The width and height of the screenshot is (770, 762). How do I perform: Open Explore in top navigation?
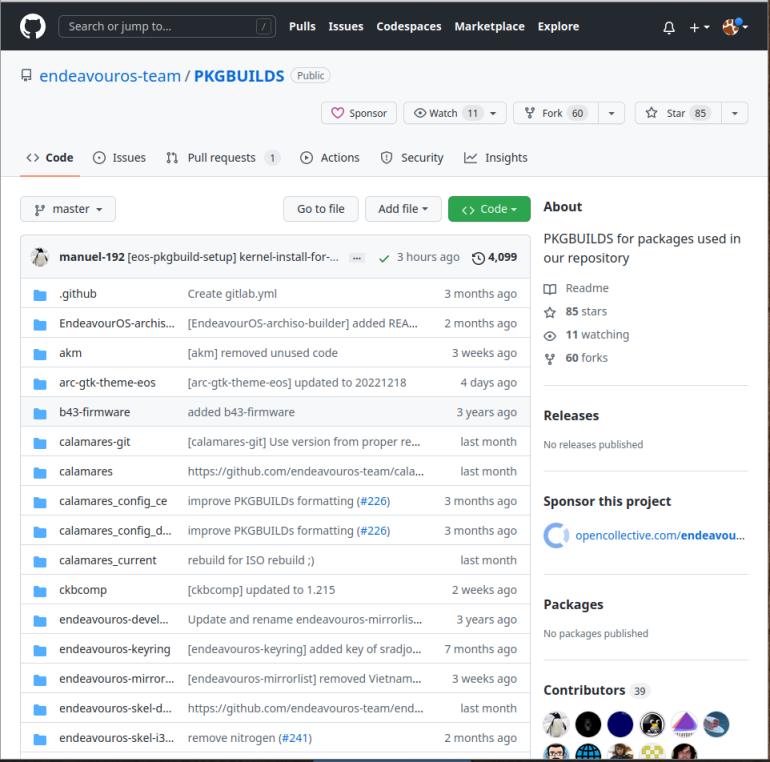coord(558,27)
